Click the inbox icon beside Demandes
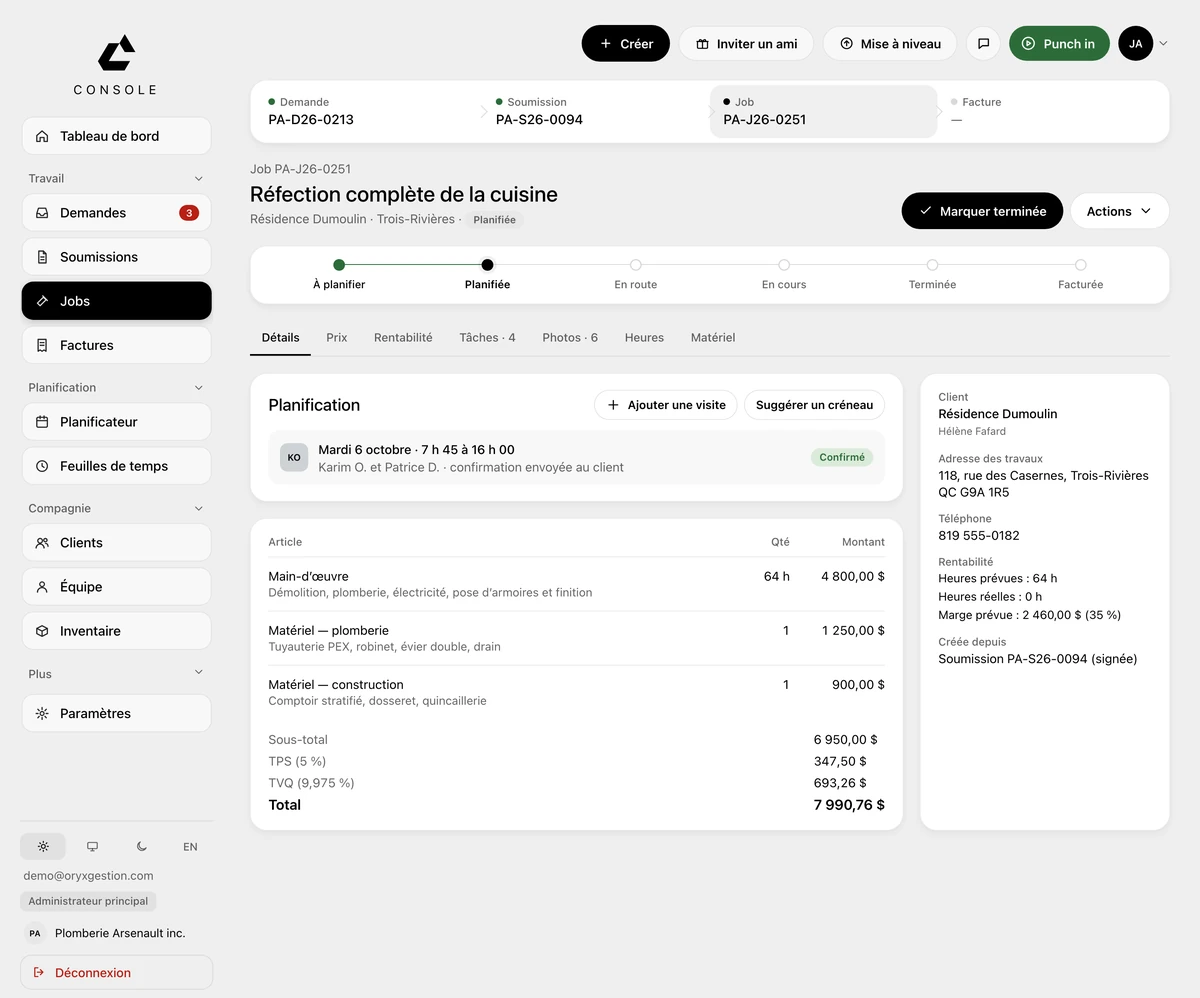The image size is (1200, 998). pos(42,213)
